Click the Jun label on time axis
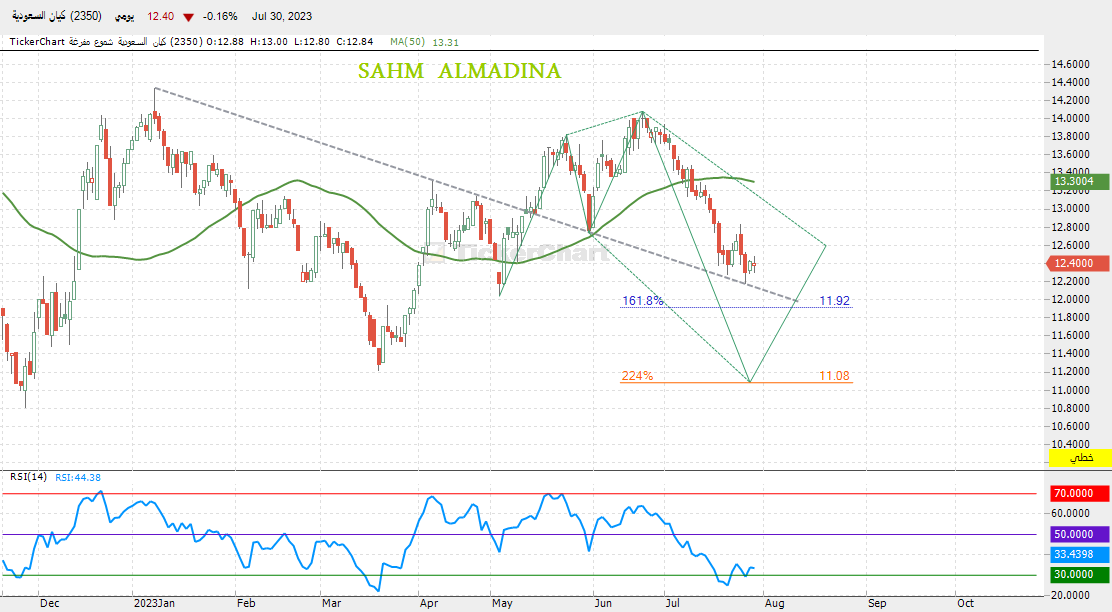Screen dimensions: 1112x612 [603, 603]
